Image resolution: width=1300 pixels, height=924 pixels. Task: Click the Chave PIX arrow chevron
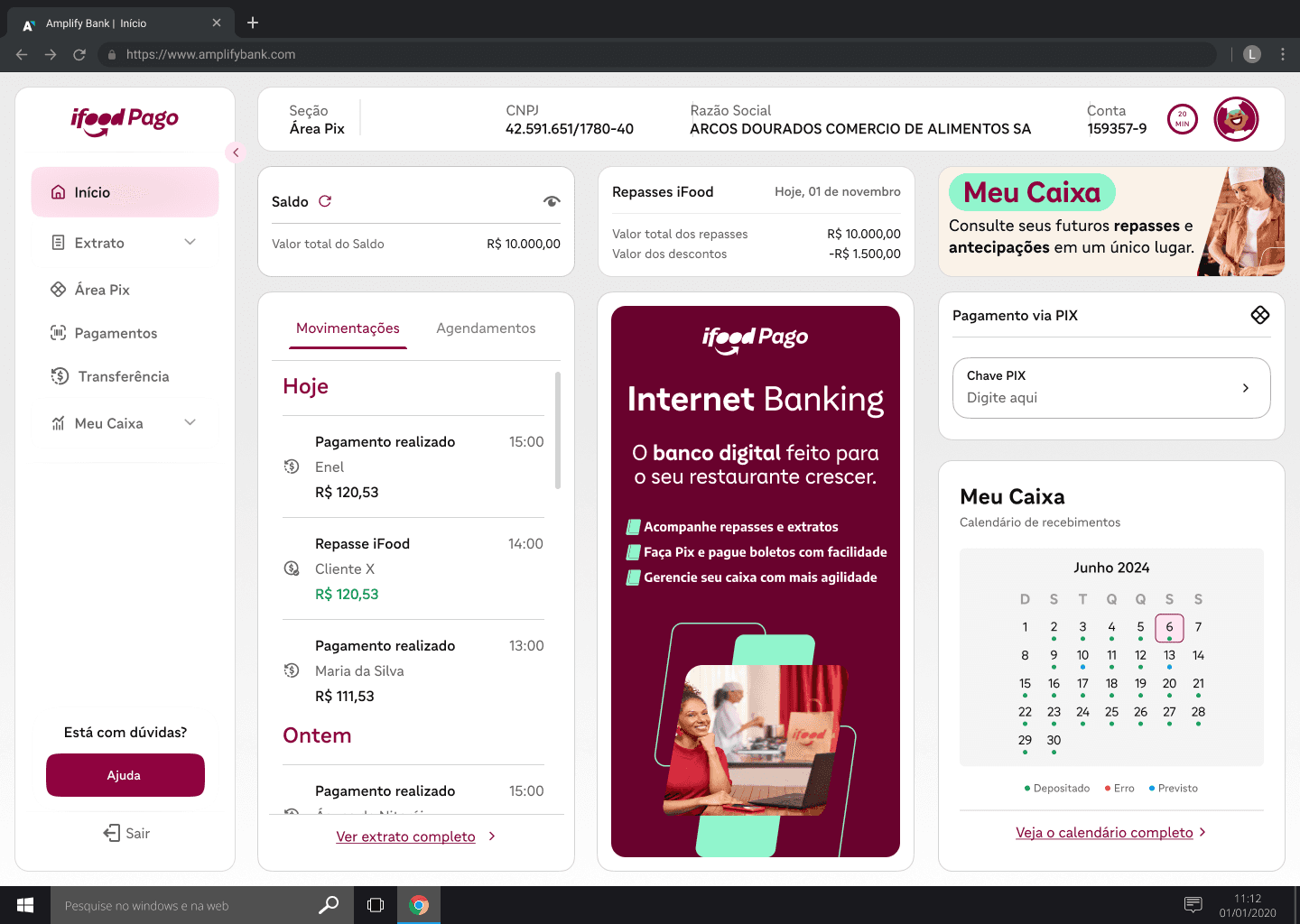1246,388
